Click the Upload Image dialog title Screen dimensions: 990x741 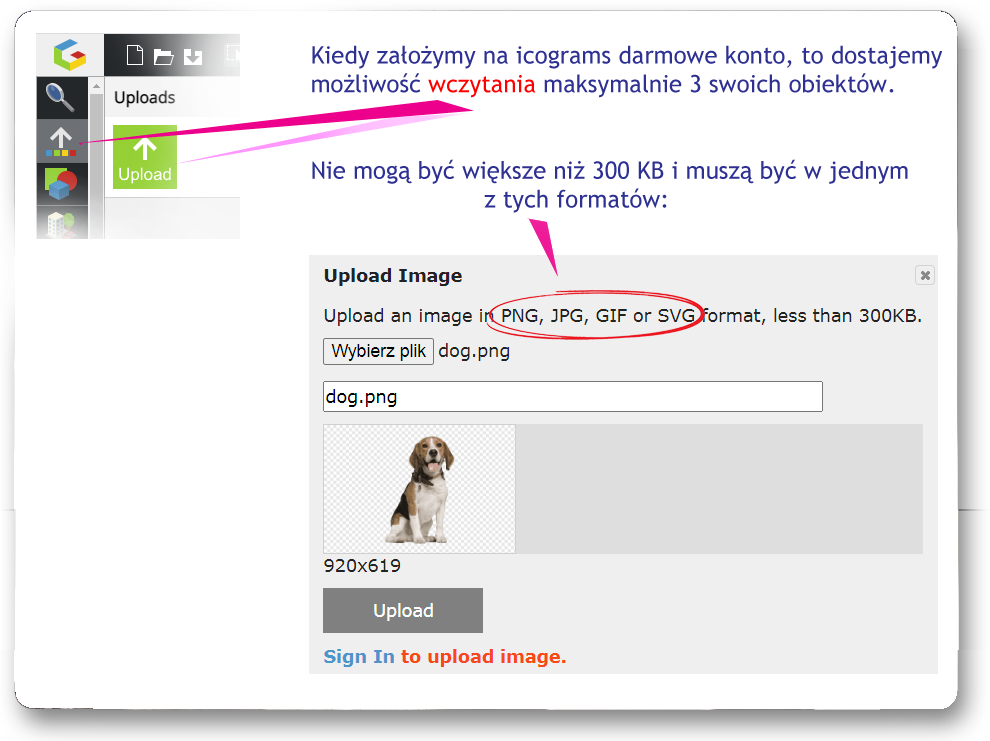tap(393, 276)
